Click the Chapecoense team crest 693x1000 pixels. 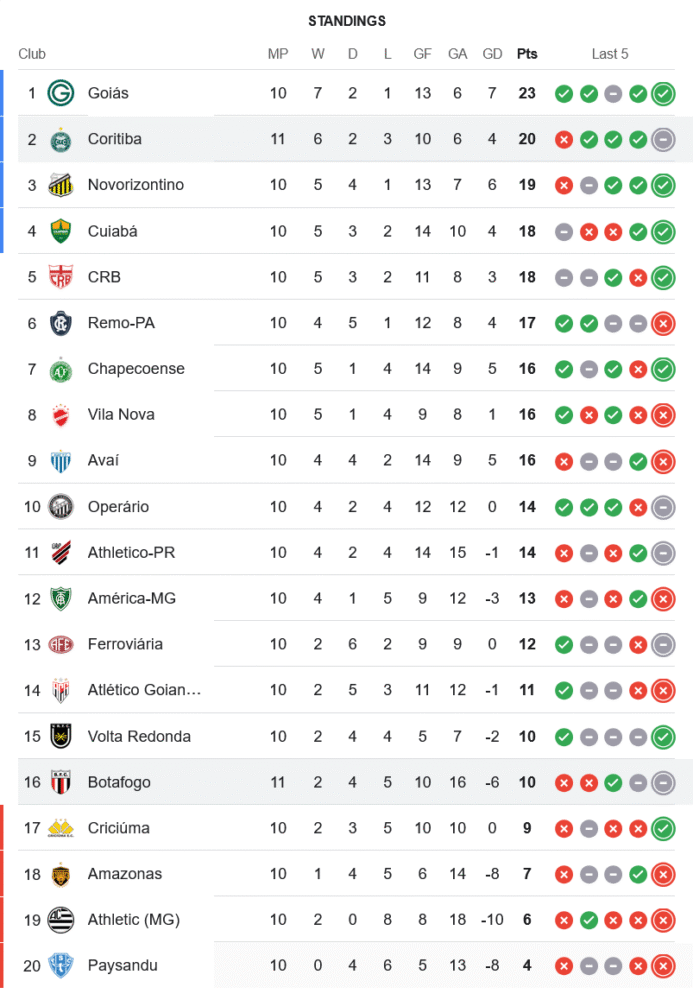tap(61, 369)
